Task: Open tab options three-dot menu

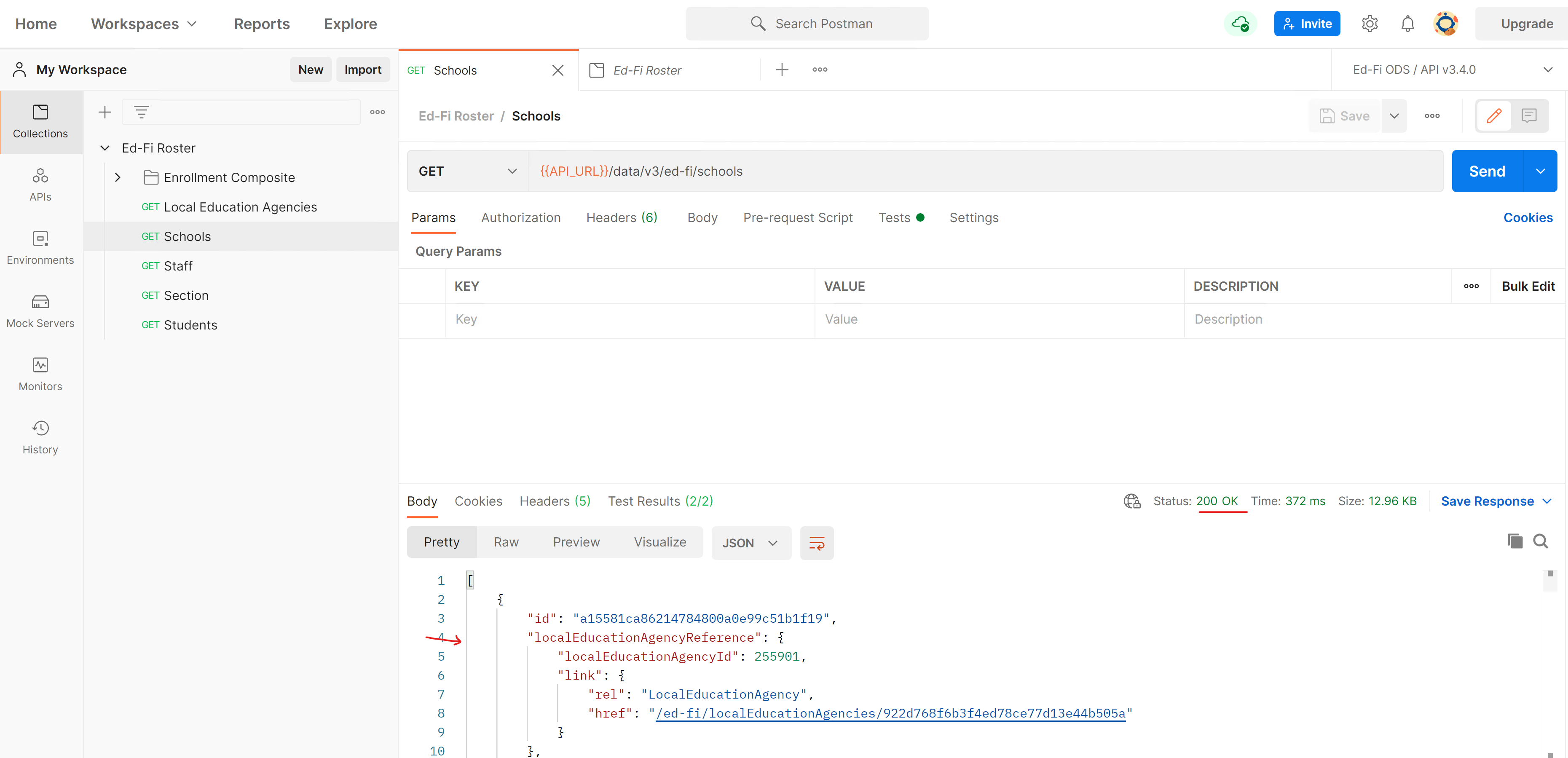Action: point(820,70)
